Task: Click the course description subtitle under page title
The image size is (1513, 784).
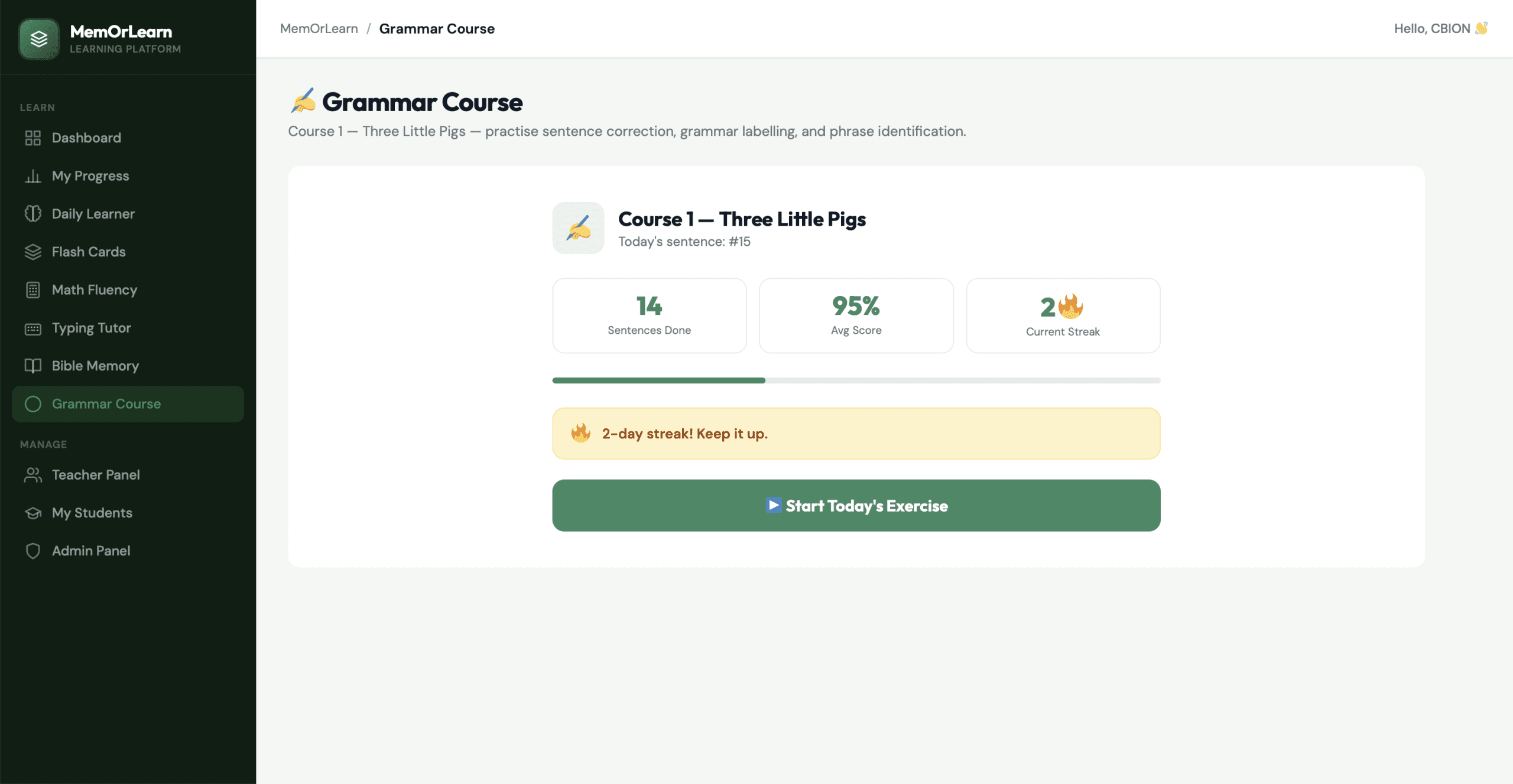Action: [x=627, y=131]
